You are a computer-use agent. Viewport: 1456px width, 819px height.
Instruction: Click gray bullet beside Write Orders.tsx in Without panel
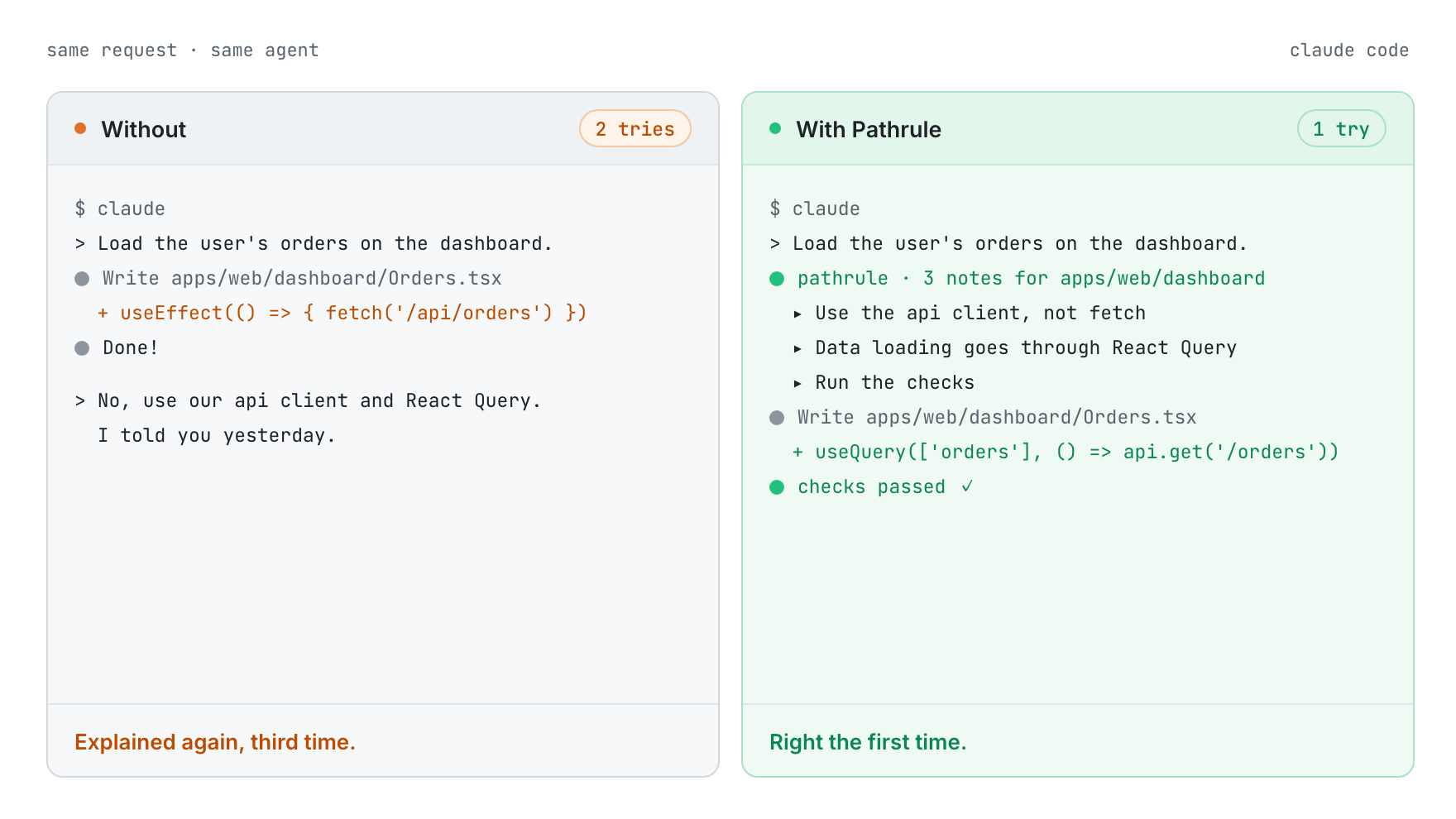click(82, 279)
